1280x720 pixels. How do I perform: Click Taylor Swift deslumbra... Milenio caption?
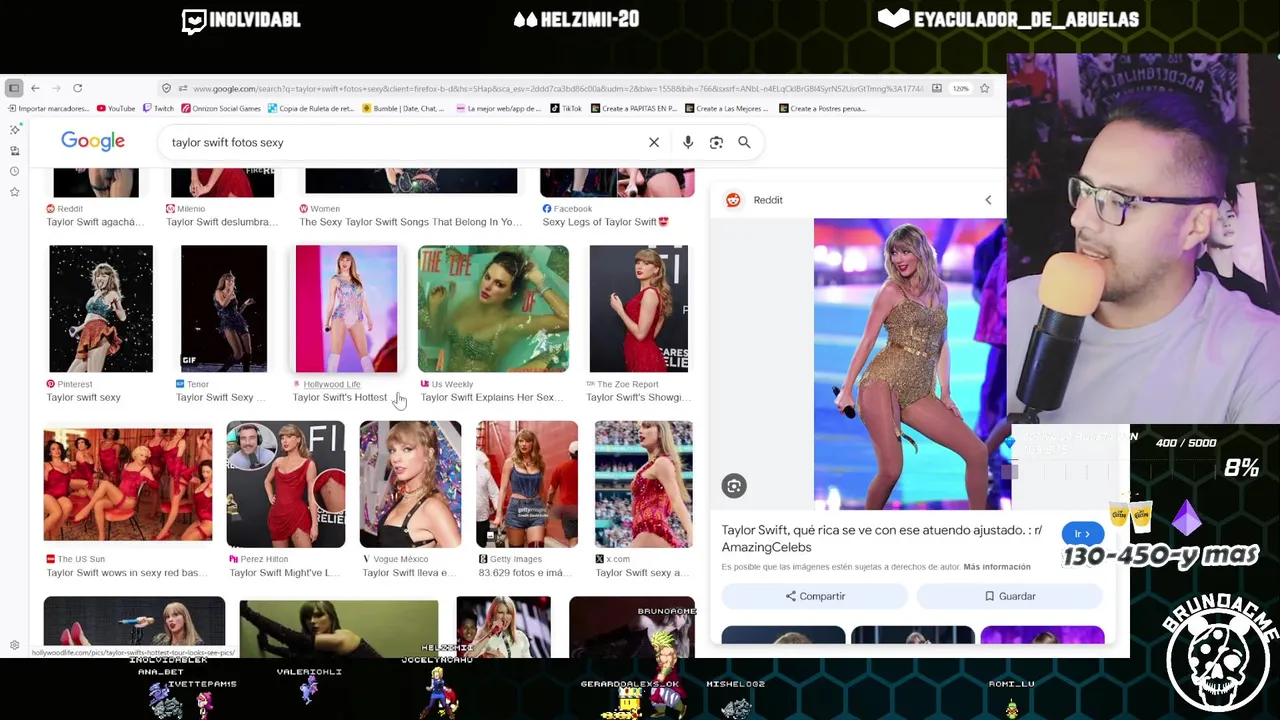pyautogui.click(x=222, y=222)
